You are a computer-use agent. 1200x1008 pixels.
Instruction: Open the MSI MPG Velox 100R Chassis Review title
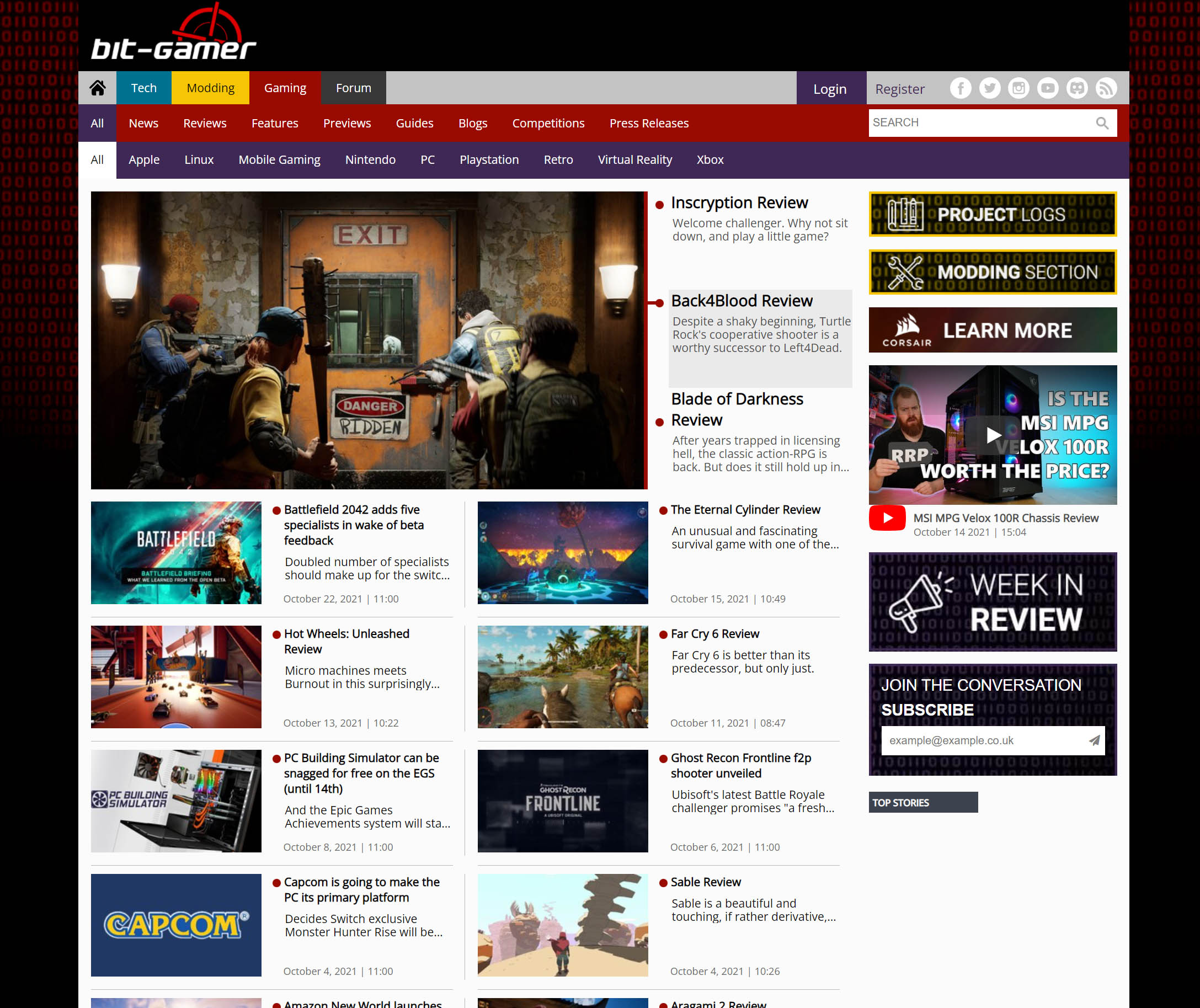coord(1006,518)
